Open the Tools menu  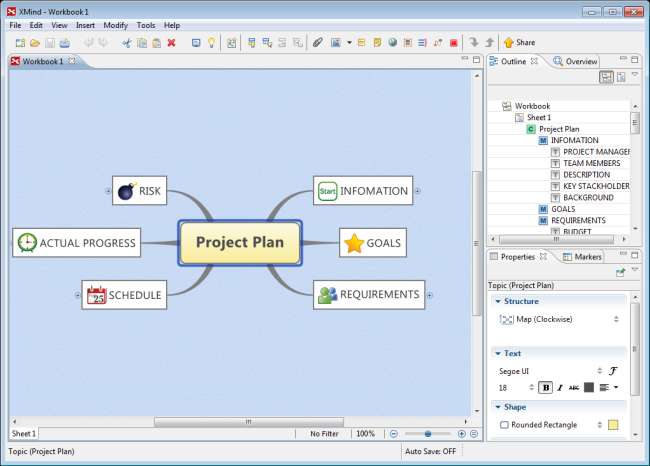[x=146, y=25]
